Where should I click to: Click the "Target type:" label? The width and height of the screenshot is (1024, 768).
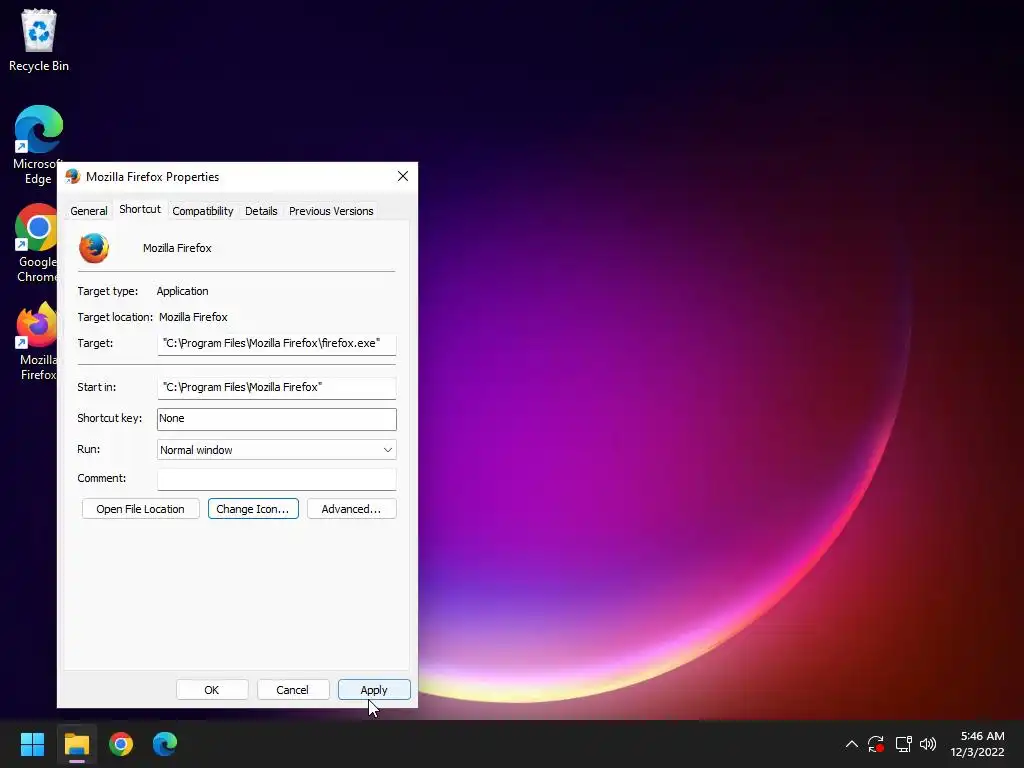point(108,291)
